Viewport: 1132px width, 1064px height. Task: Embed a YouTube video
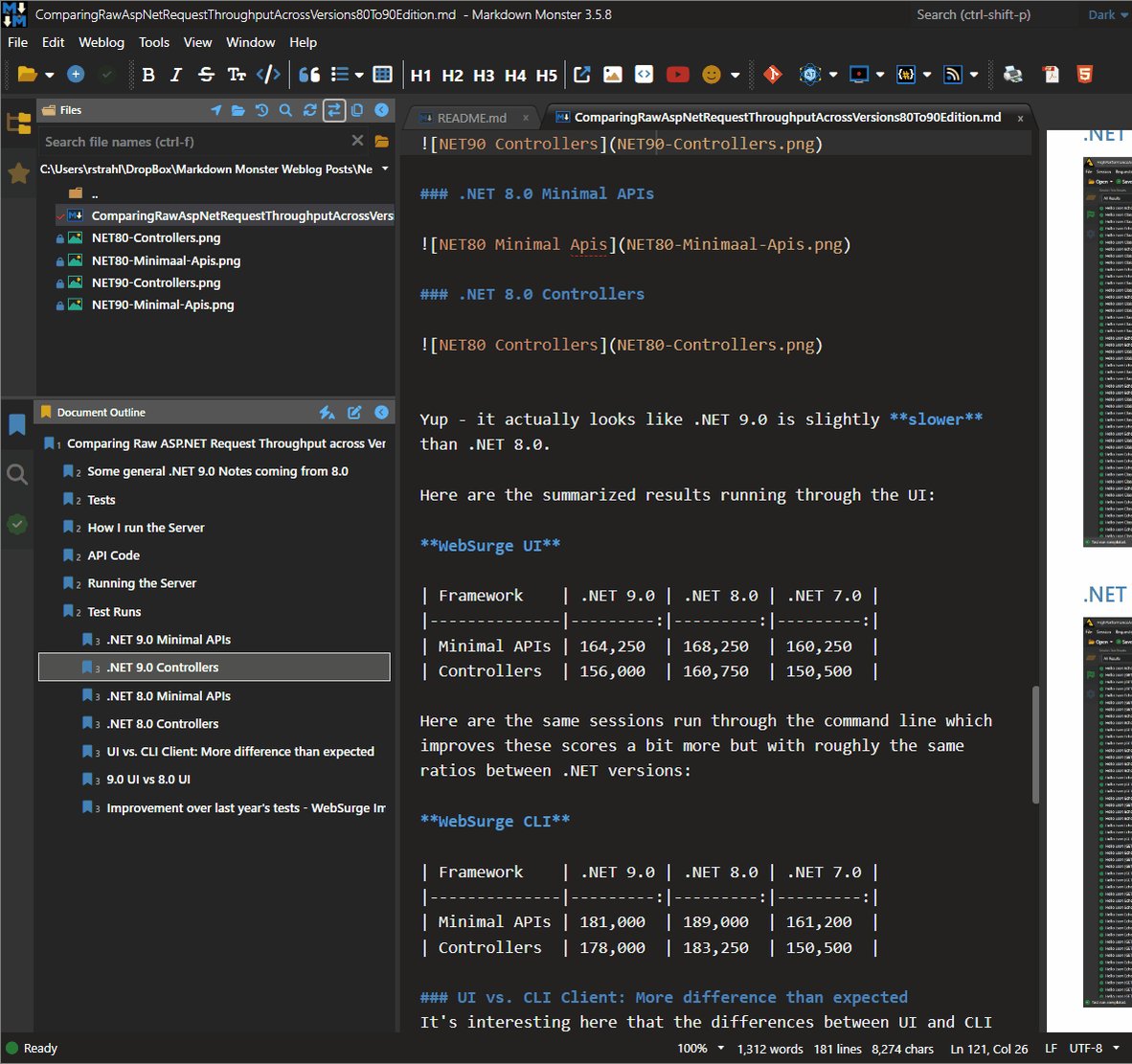tap(678, 75)
